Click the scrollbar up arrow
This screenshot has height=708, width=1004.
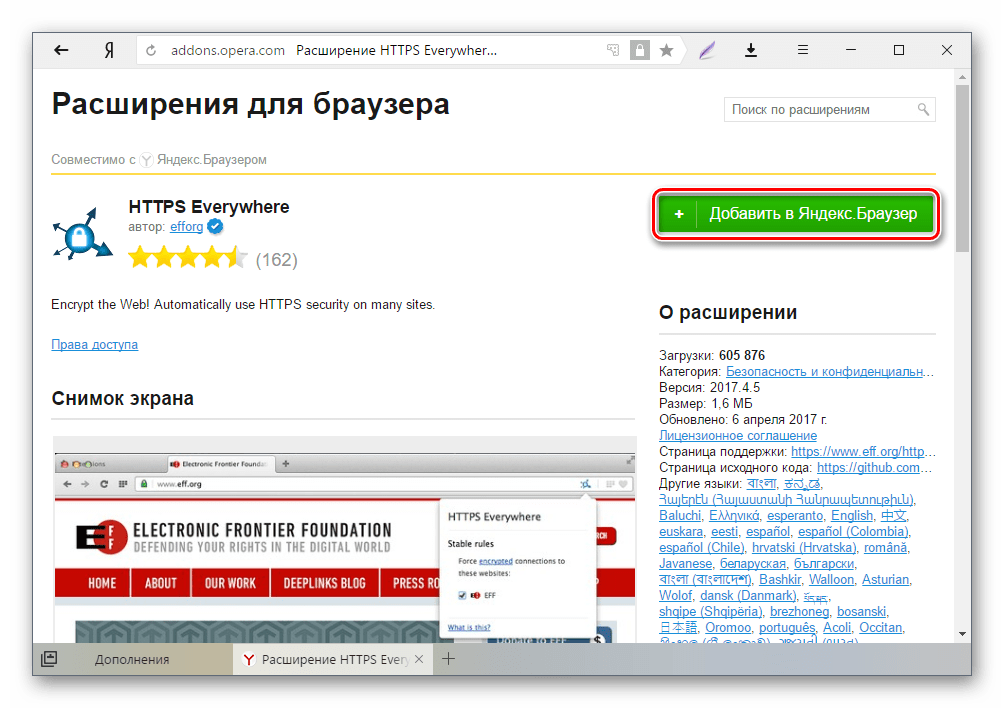[x=962, y=77]
